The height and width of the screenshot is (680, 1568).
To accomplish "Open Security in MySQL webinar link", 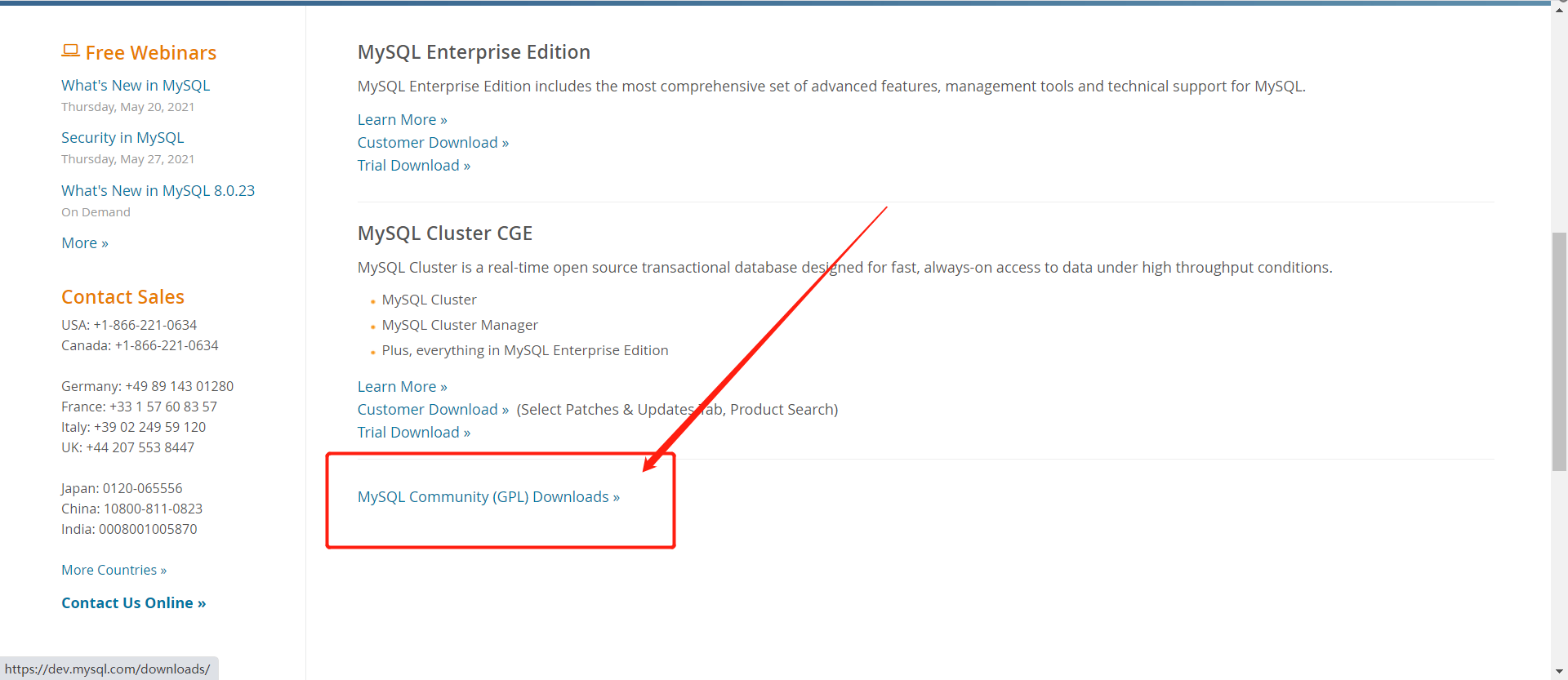I will coord(122,138).
